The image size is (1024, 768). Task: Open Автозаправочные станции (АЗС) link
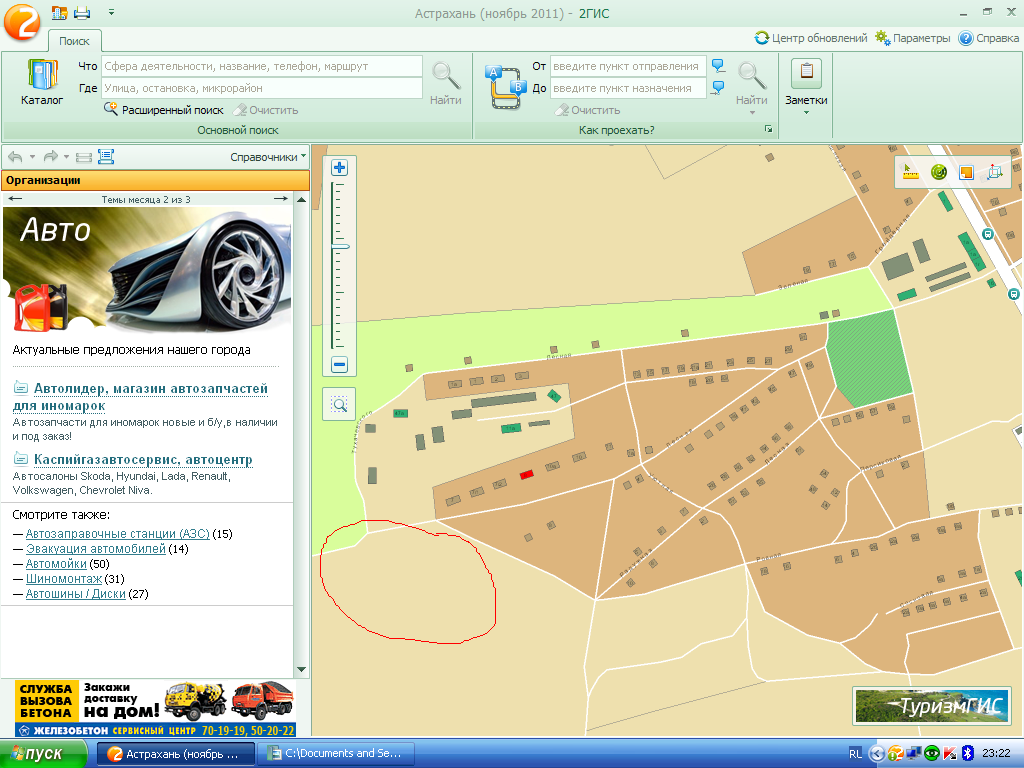click(118, 534)
